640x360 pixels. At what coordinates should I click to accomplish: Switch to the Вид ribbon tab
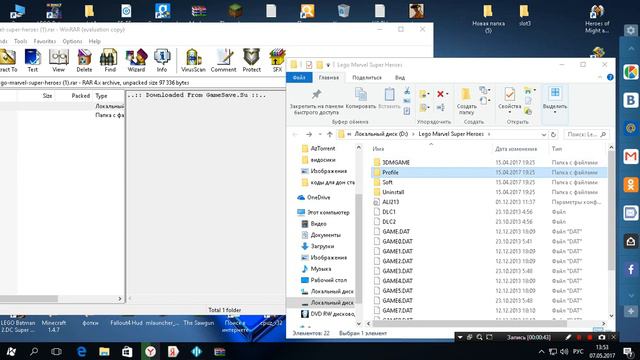coord(400,77)
